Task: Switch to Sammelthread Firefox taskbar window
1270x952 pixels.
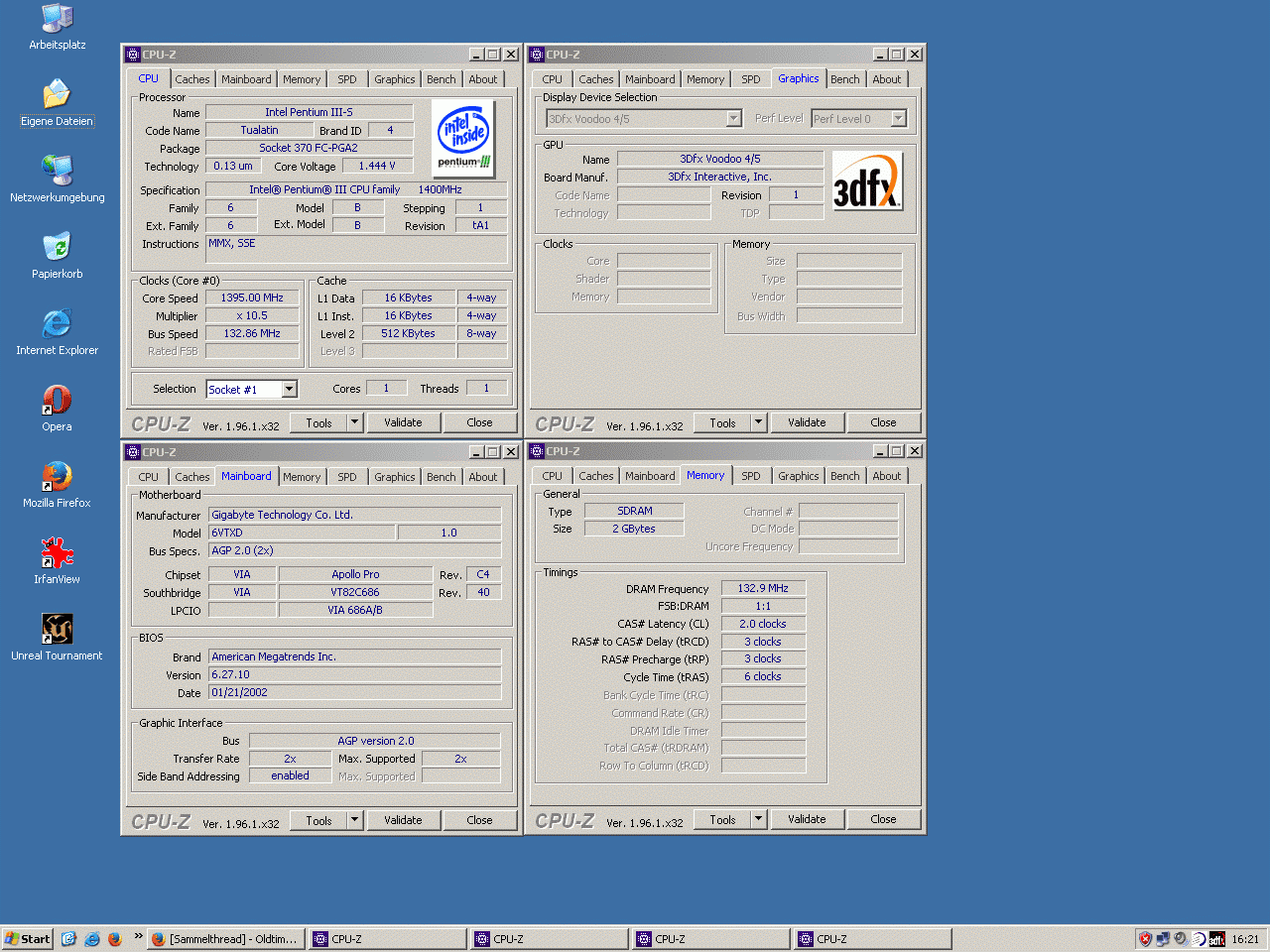Action: 227,939
